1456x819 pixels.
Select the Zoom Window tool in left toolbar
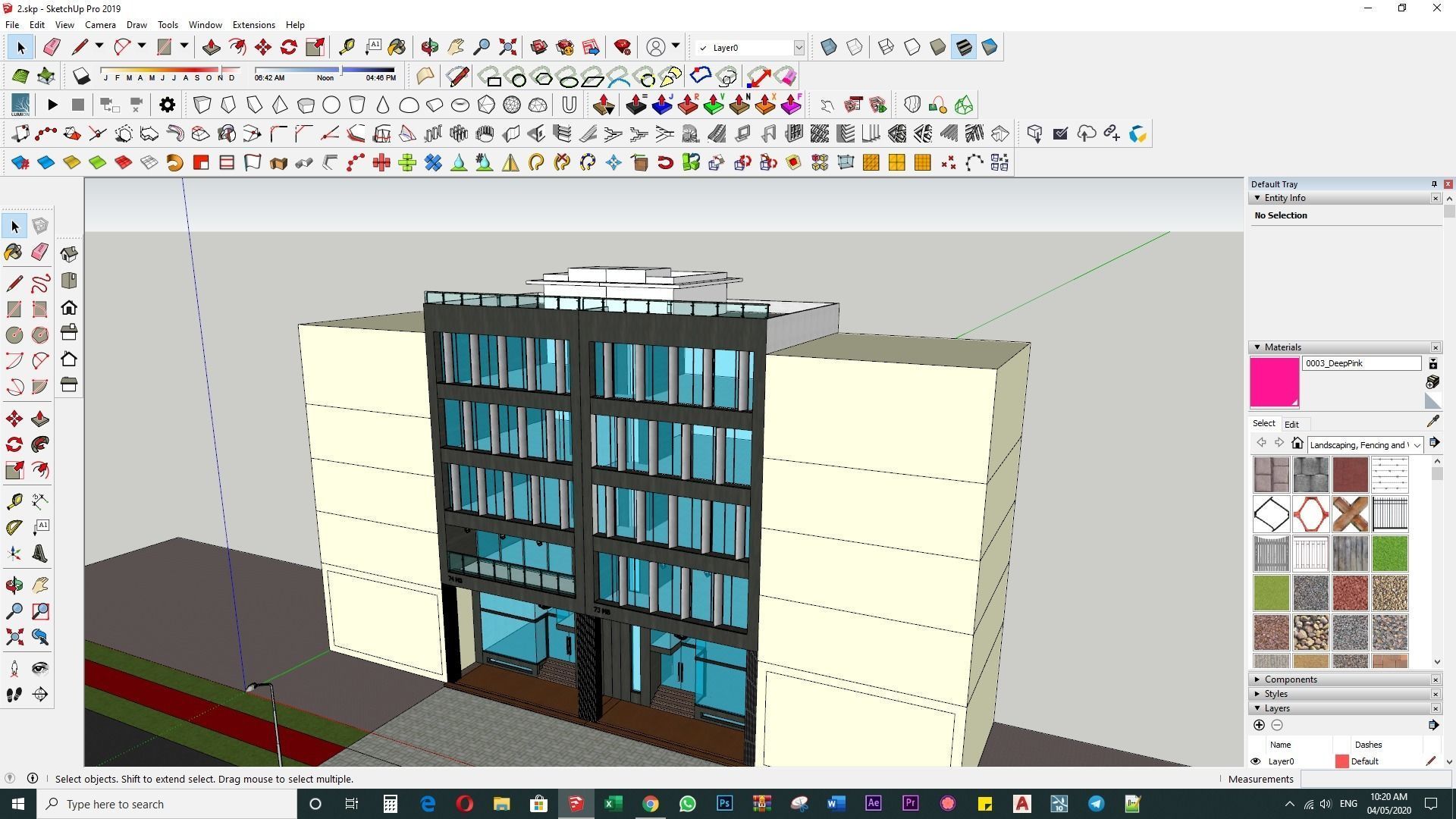(x=40, y=611)
